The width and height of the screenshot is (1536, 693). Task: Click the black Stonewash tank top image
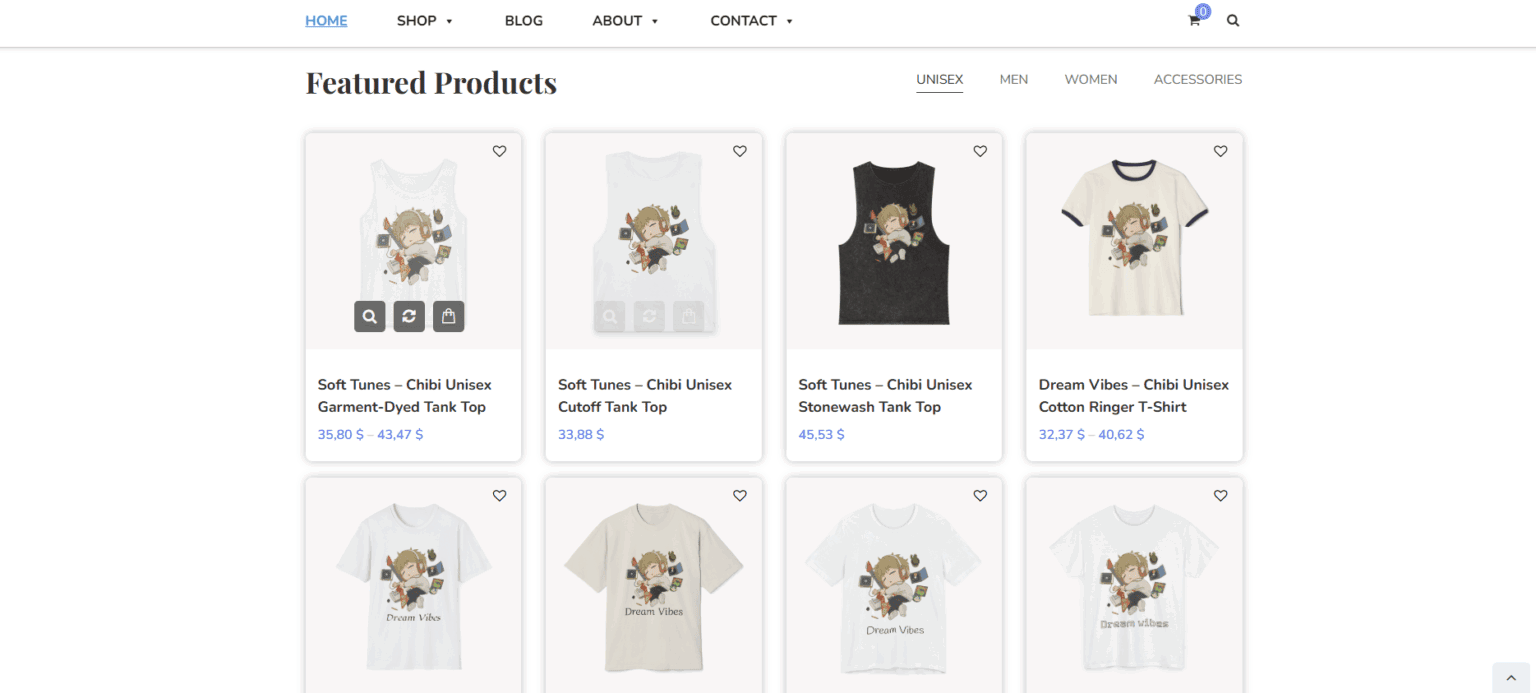point(894,242)
